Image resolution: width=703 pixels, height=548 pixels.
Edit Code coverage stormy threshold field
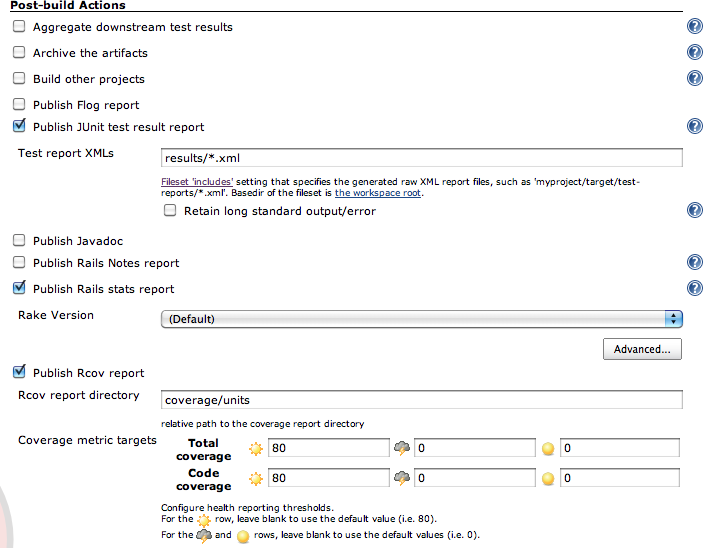(x=474, y=478)
